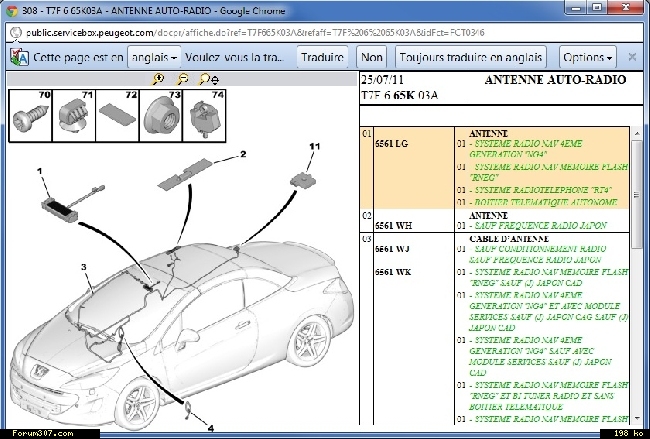Click part number 4 in diagram
Screen dimensions: 650x439
[211, 428]
